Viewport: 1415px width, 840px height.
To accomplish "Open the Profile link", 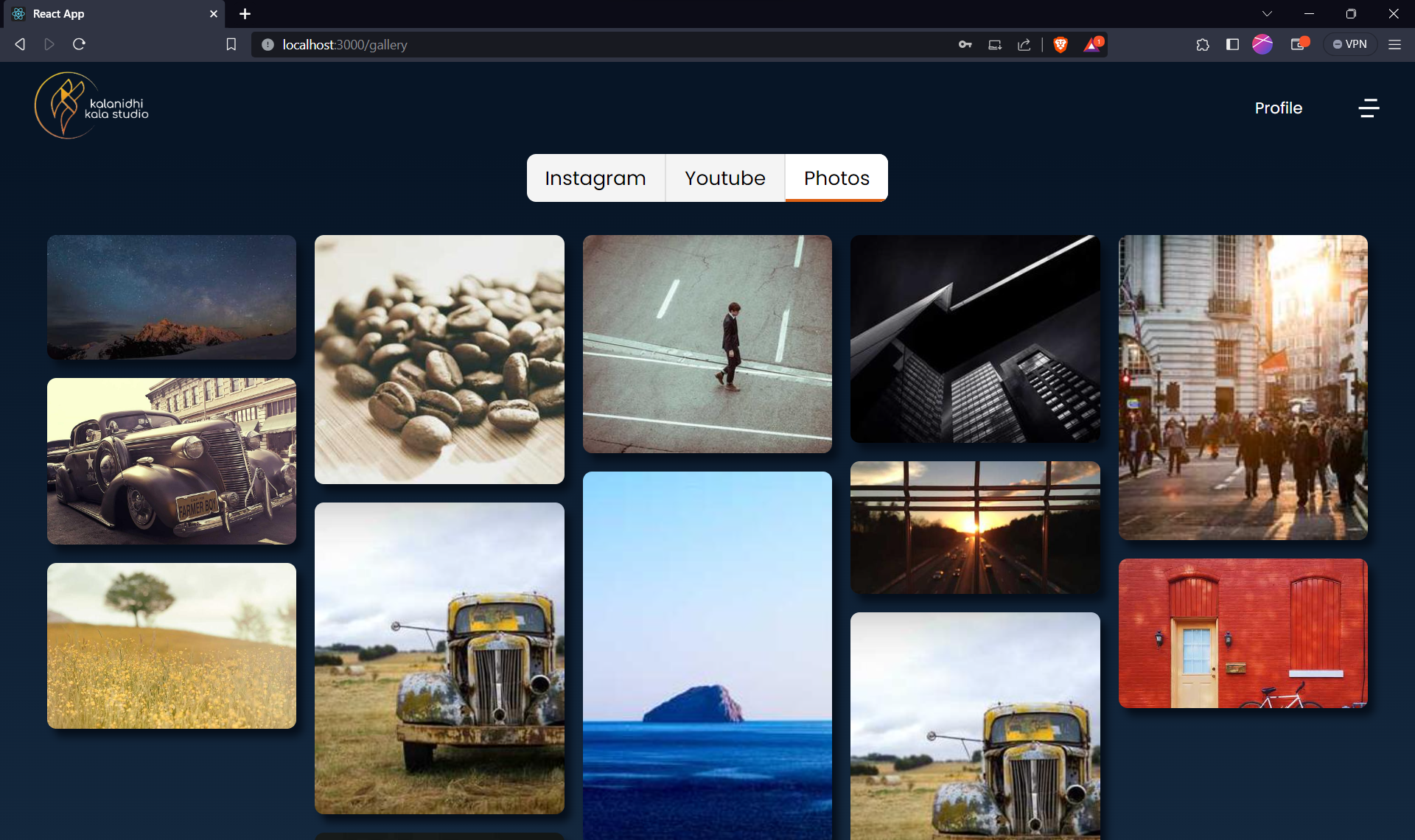I will coord(1278,108).
